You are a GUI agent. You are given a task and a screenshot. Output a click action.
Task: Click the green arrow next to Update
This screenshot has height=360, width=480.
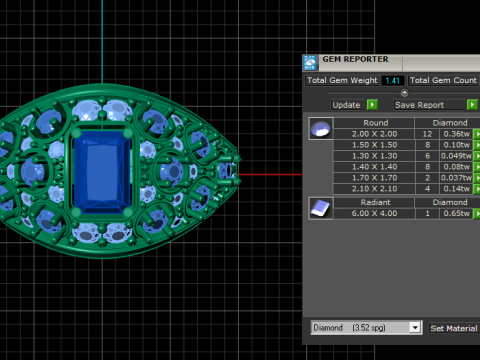click(372, 105)
